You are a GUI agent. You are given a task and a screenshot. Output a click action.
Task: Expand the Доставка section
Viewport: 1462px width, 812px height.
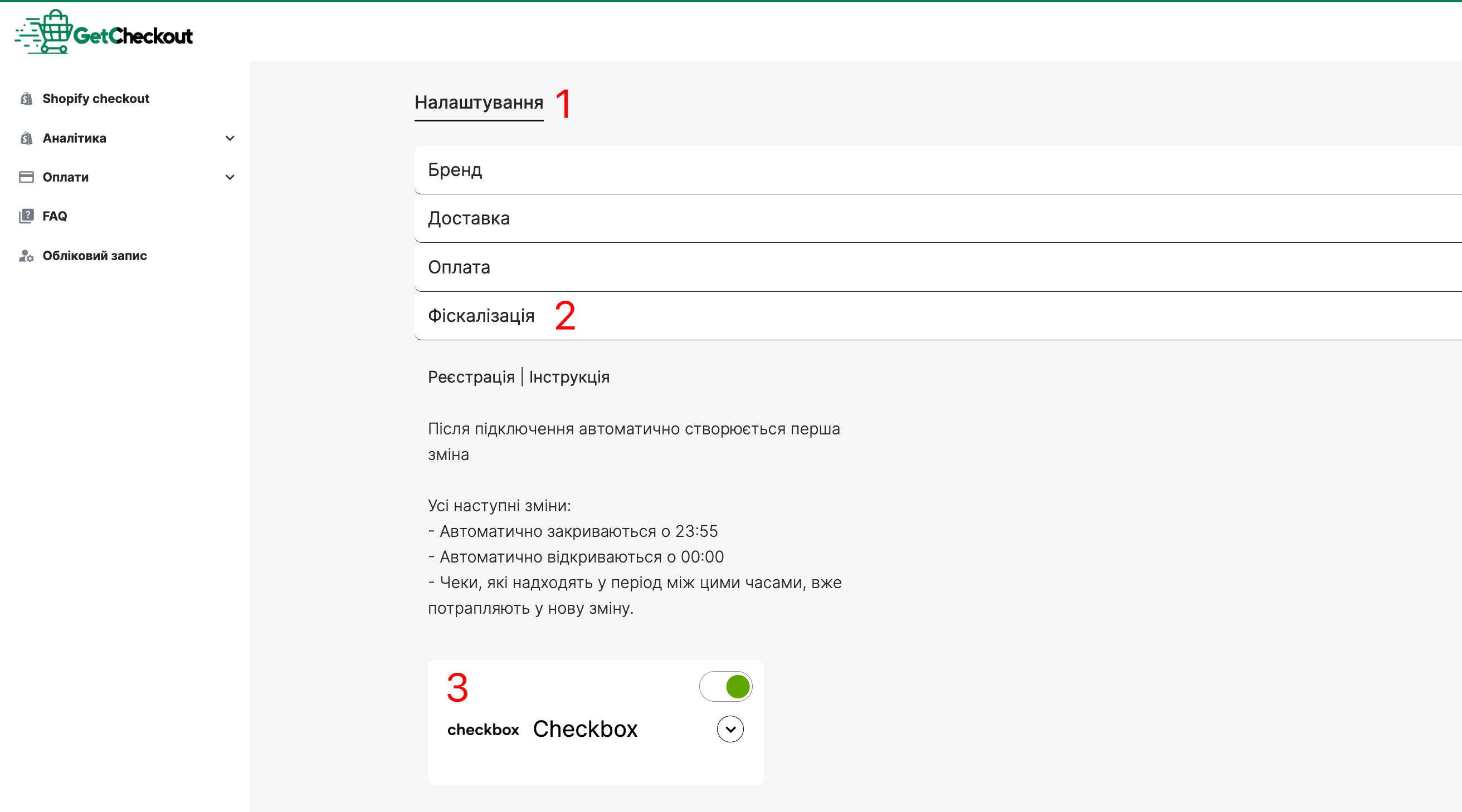(467, 218)
